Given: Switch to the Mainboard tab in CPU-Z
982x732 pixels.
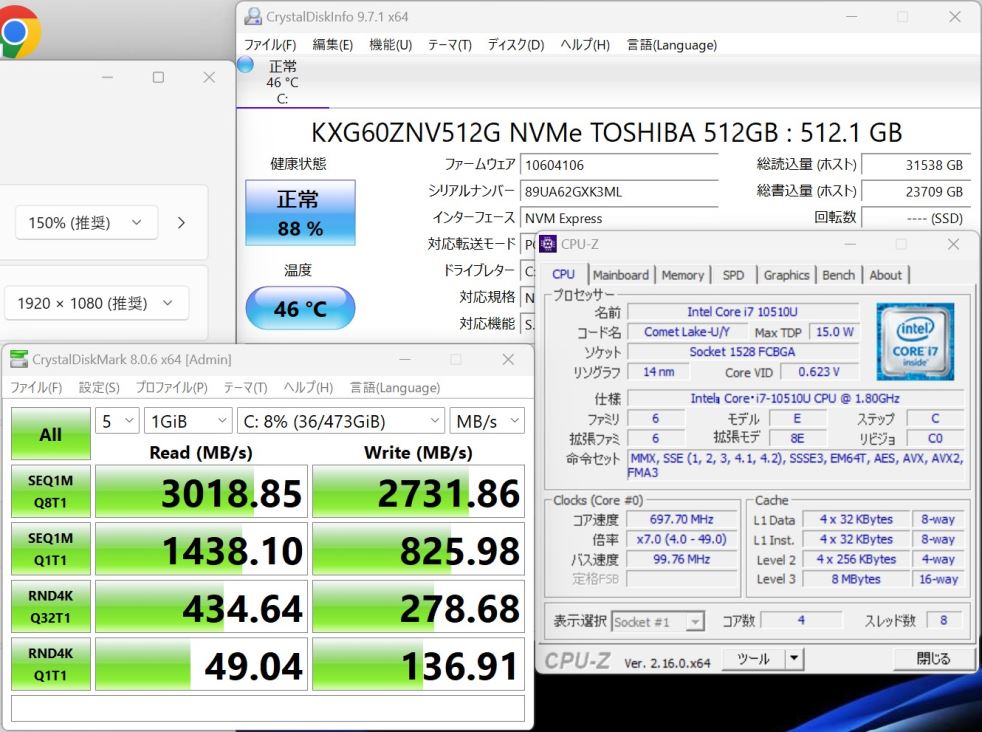Looking at the screenshot, I should 621,275.
